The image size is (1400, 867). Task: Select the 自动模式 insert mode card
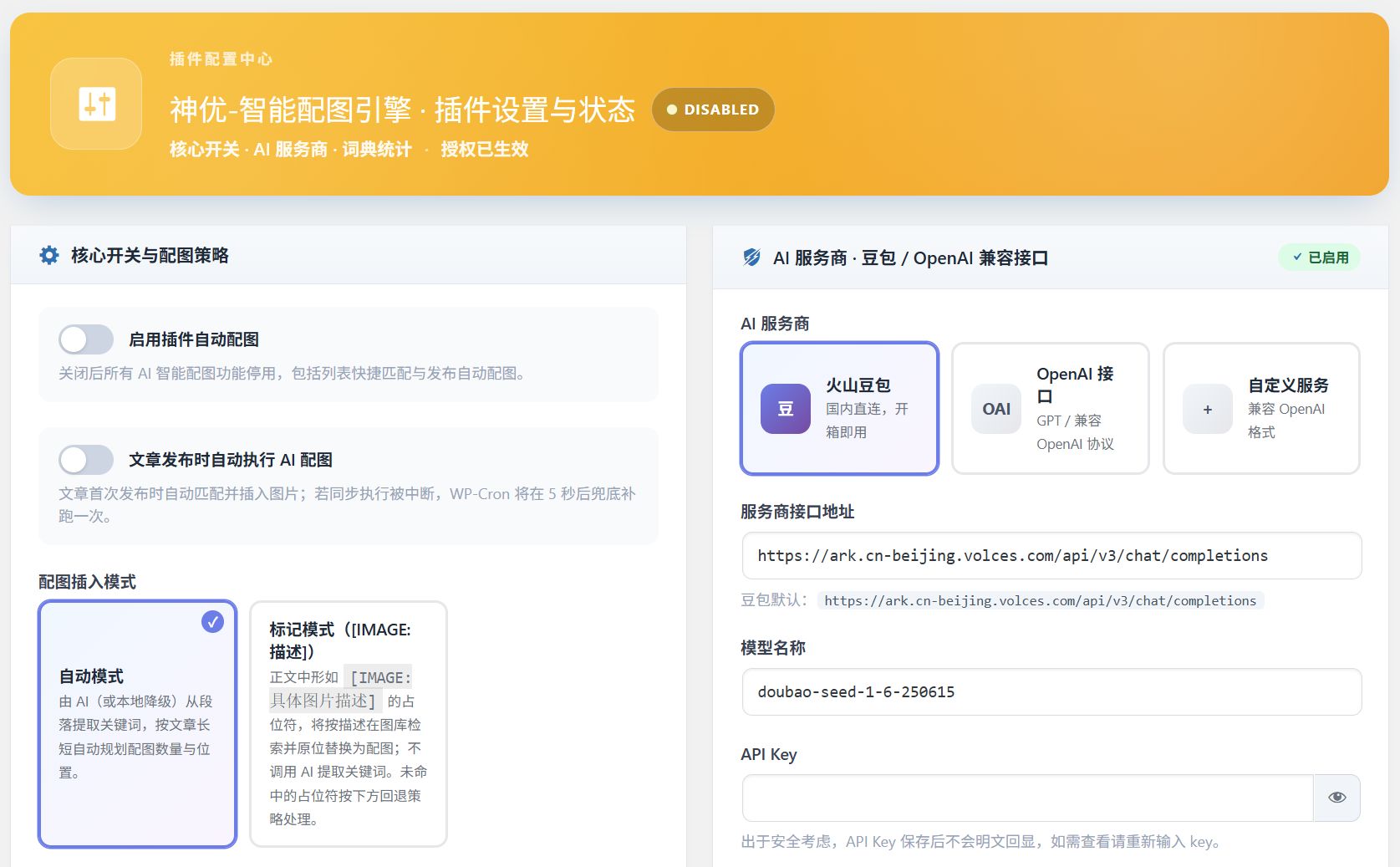[x=138, y=724]
